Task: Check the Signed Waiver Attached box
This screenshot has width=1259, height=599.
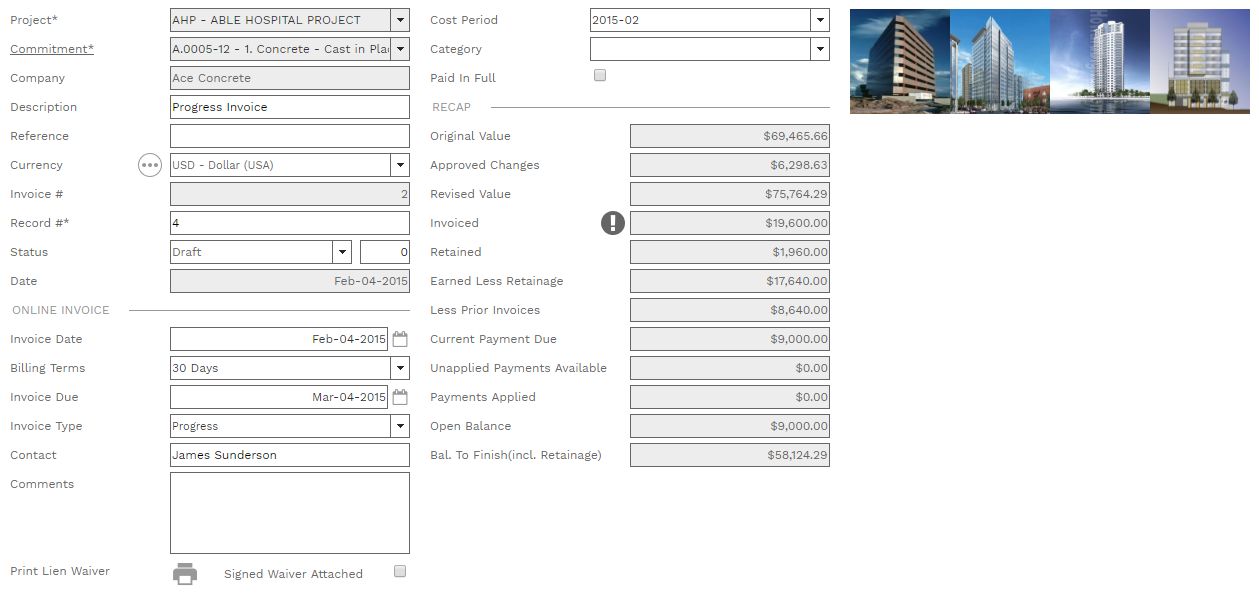Action: coord(400,572)
